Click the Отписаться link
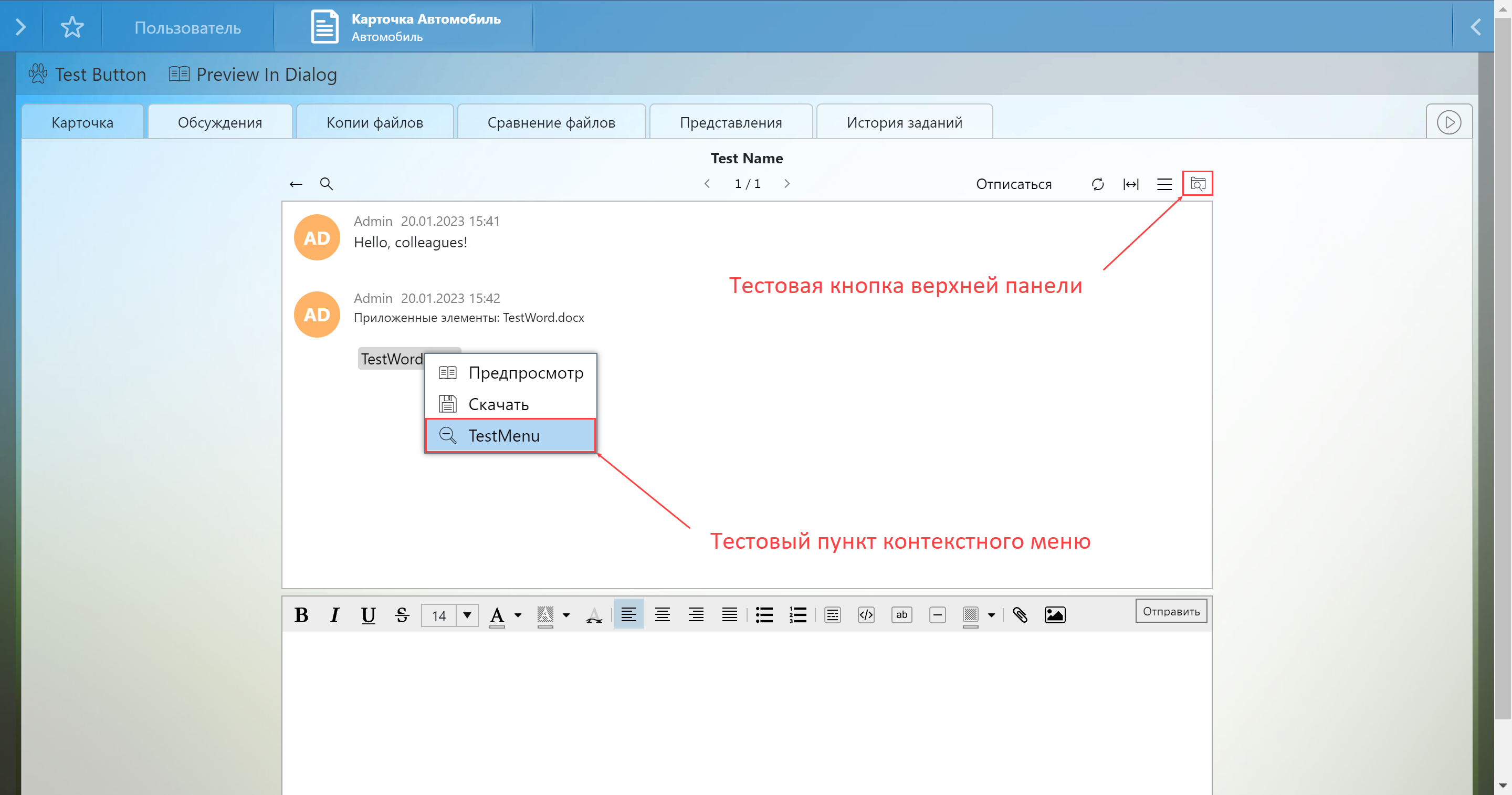The height and width of the screenshot is (795, 1512). coord(1014,184)
